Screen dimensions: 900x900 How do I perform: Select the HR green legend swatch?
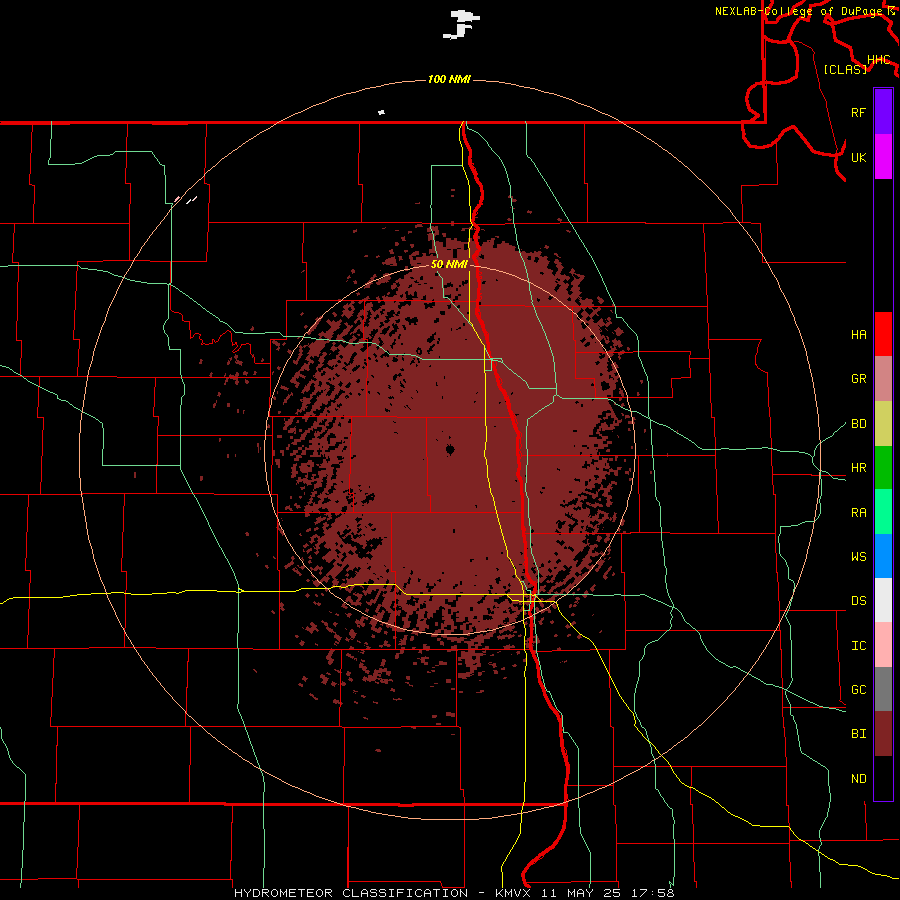[883, 467]
